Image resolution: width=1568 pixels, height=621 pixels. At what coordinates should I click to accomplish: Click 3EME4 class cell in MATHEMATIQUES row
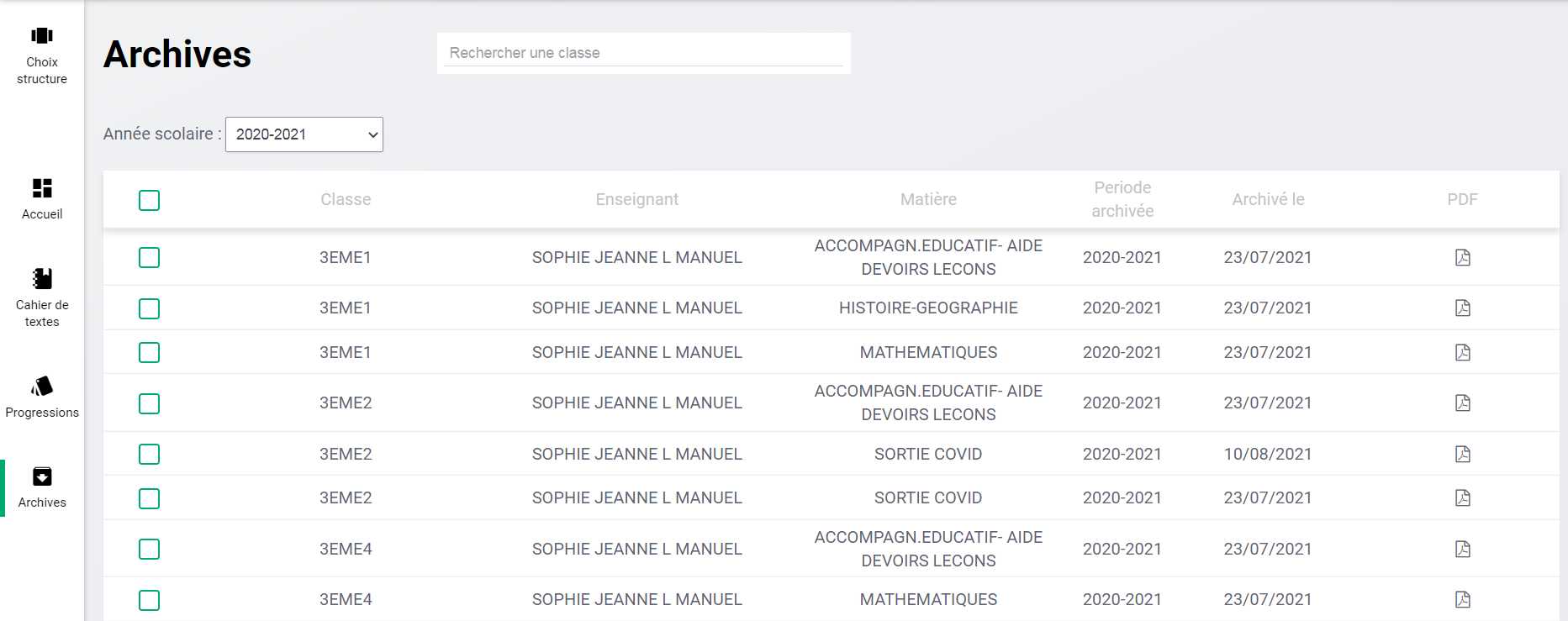click(x=346, y=599)
